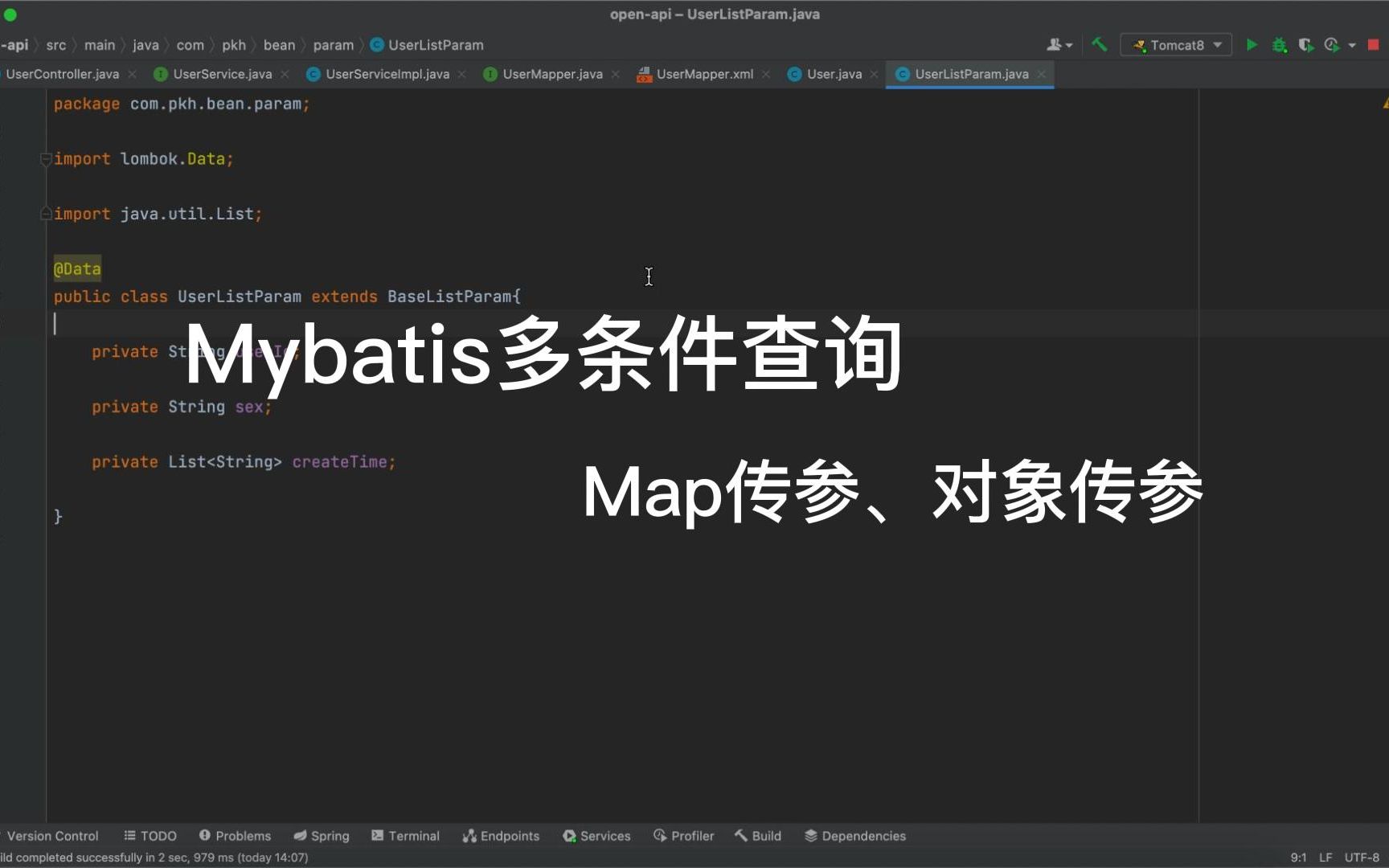The height and width of the screenshot is (868, 1389).
Task: Close the UserServiceImpl.java tab
Action: (x=461, y=74)
